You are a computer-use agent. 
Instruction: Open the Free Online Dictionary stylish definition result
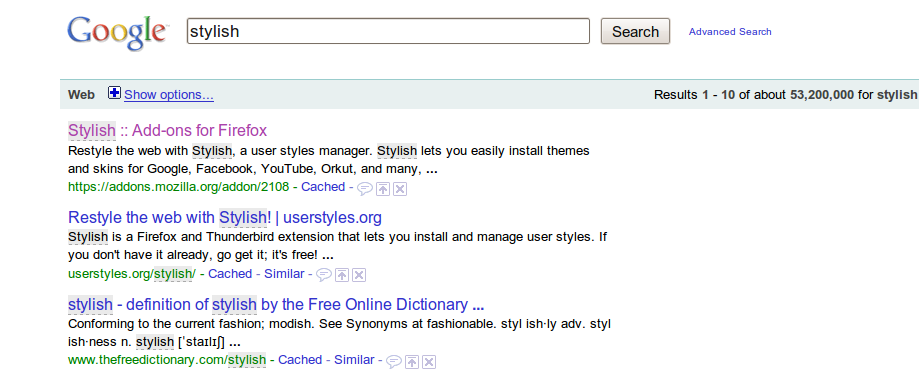click(x=276, y=305)
